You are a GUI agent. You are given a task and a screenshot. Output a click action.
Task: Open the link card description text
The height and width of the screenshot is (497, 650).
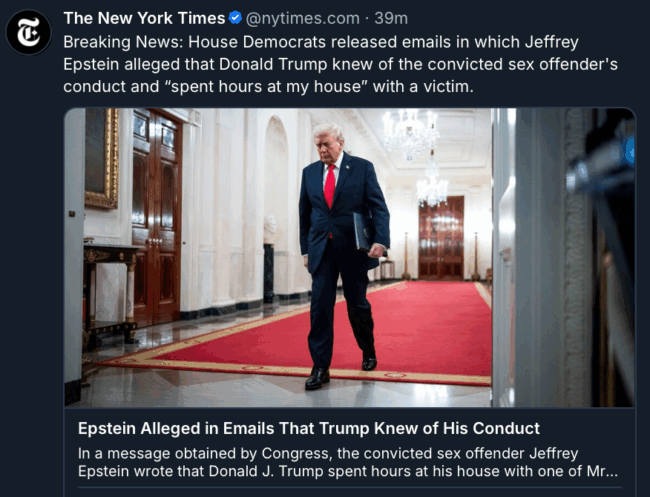347,462
